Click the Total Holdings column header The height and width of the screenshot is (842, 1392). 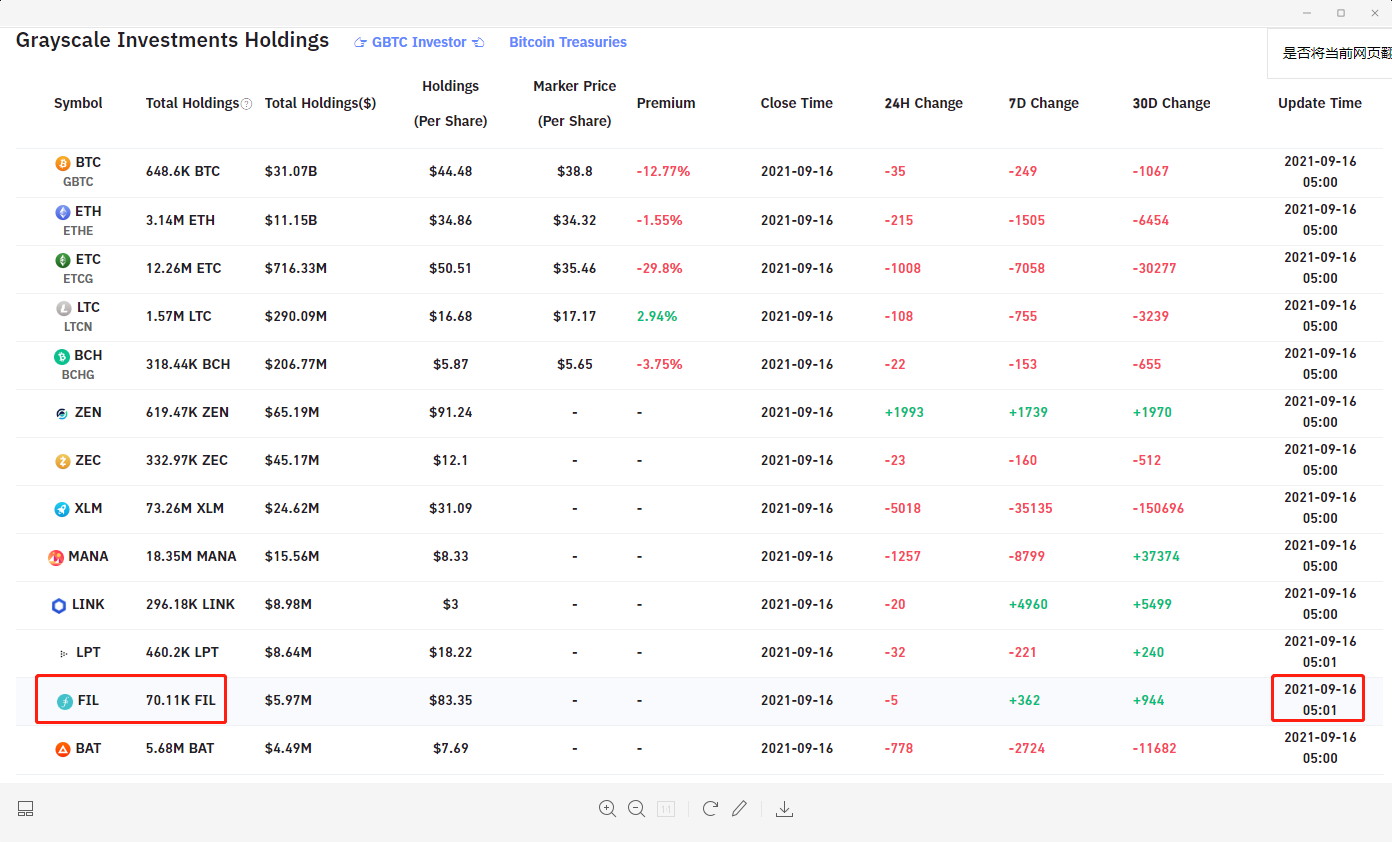192,103
